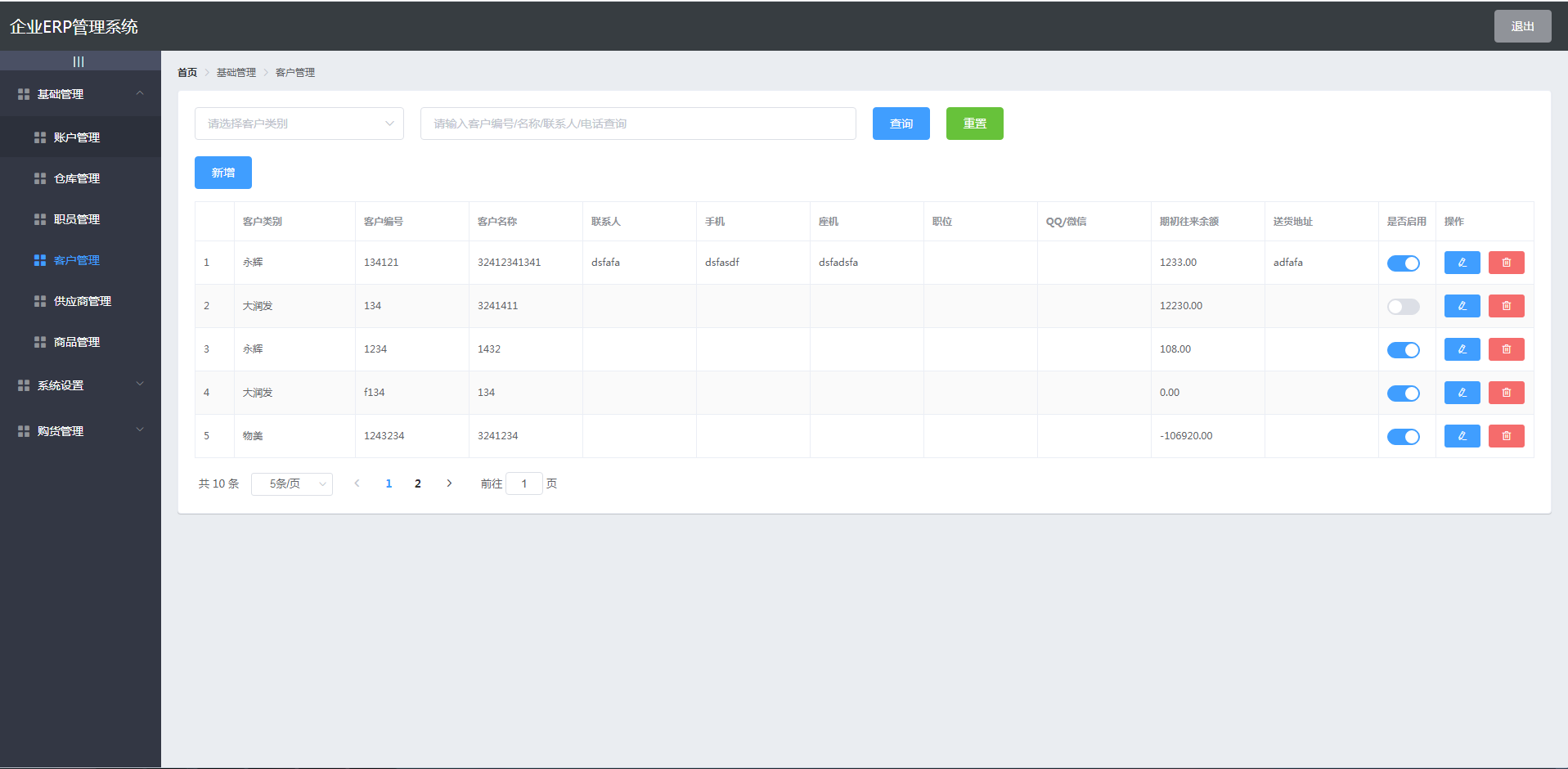Focus the customer search input field
The width and height of the screenshot is (1568, 769).
(638, 124)
